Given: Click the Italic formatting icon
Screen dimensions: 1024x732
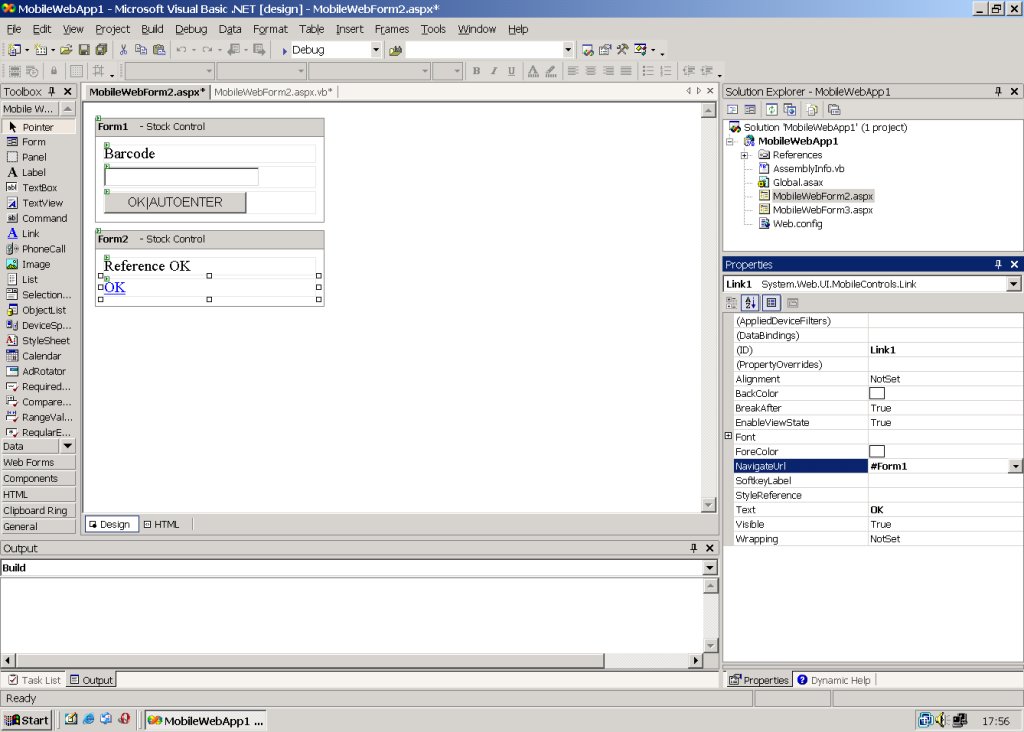Looking at the screenshot, I should (x=494, y=71).
